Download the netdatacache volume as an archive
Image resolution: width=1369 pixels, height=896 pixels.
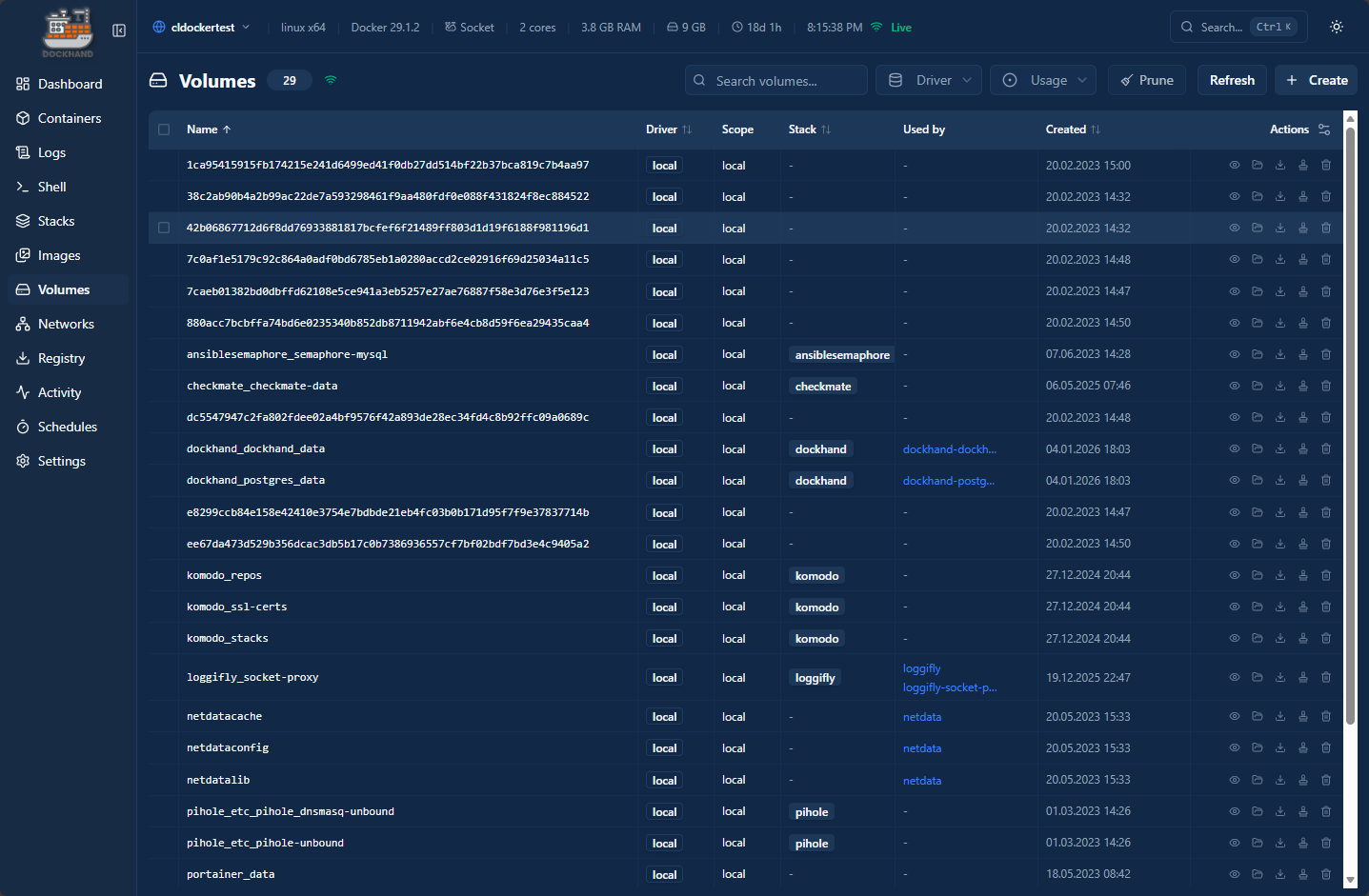(x=1279, y=716)
